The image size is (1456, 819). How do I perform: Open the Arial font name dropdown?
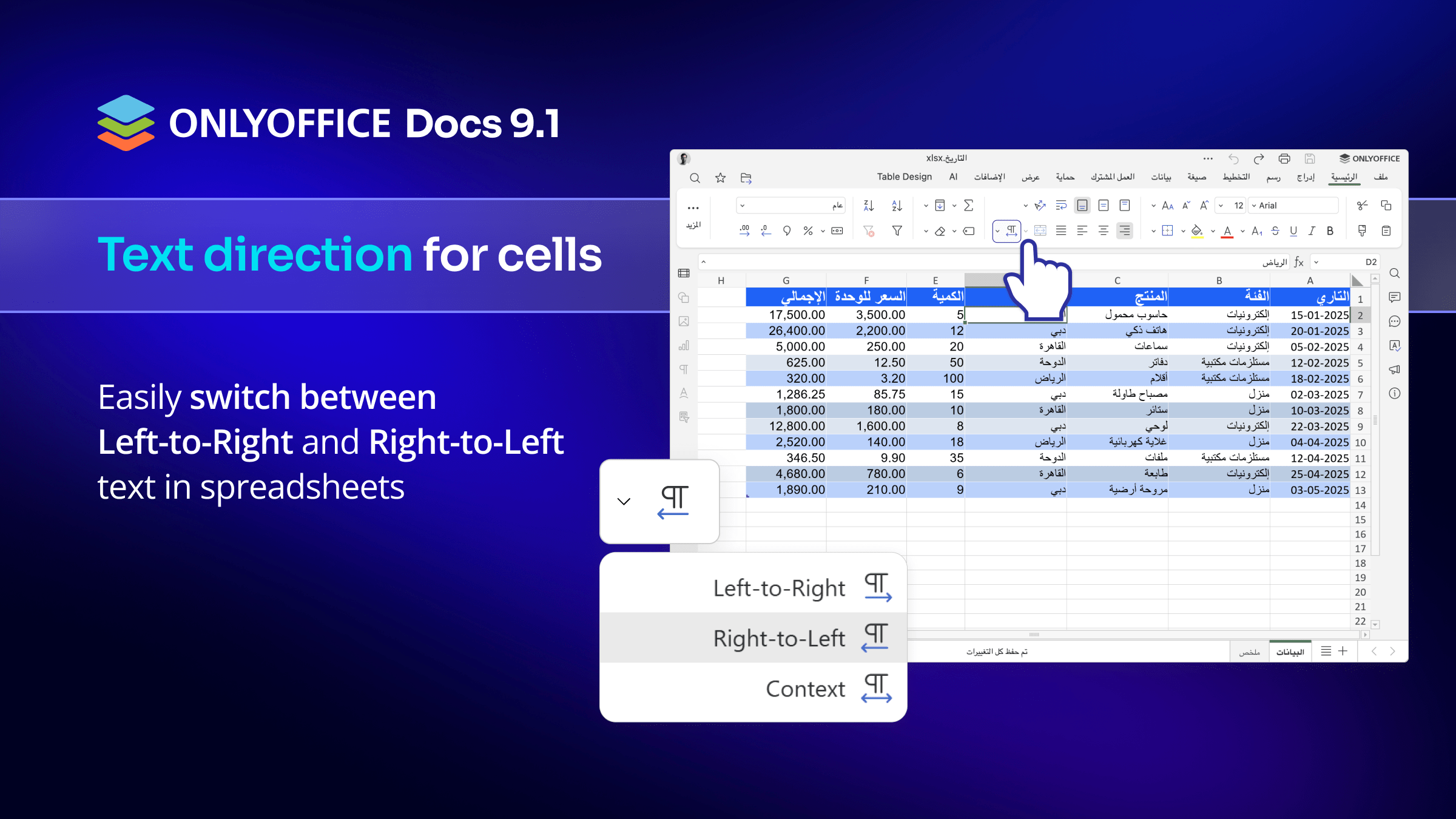1255,206
